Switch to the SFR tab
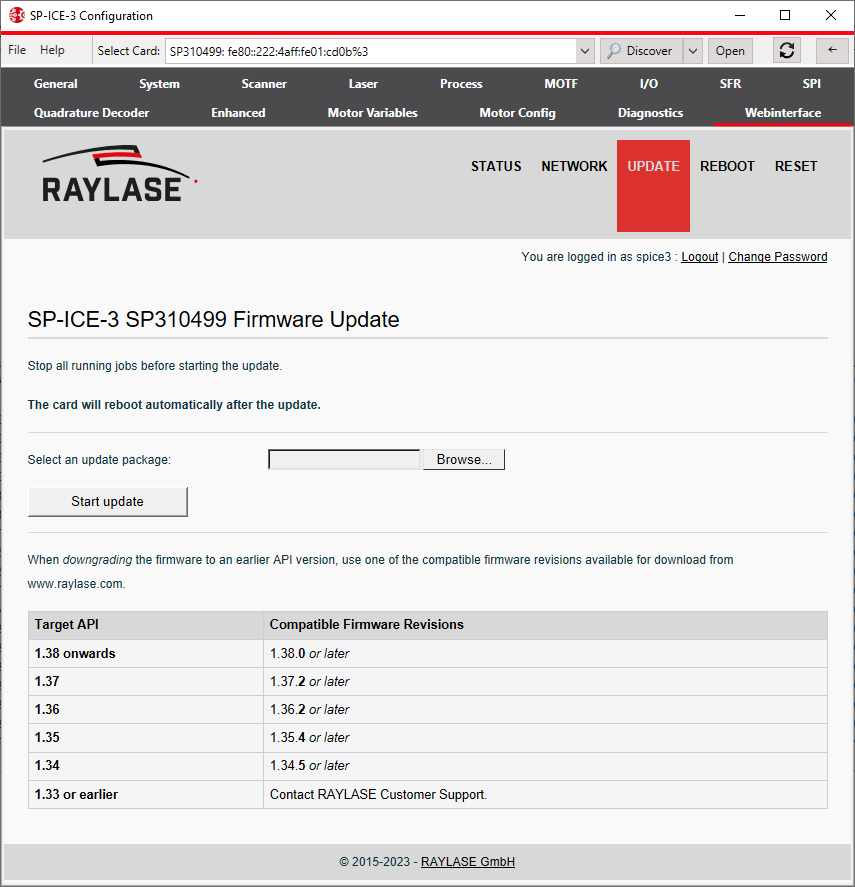This screenshot has width=855, height=887. 730,84
